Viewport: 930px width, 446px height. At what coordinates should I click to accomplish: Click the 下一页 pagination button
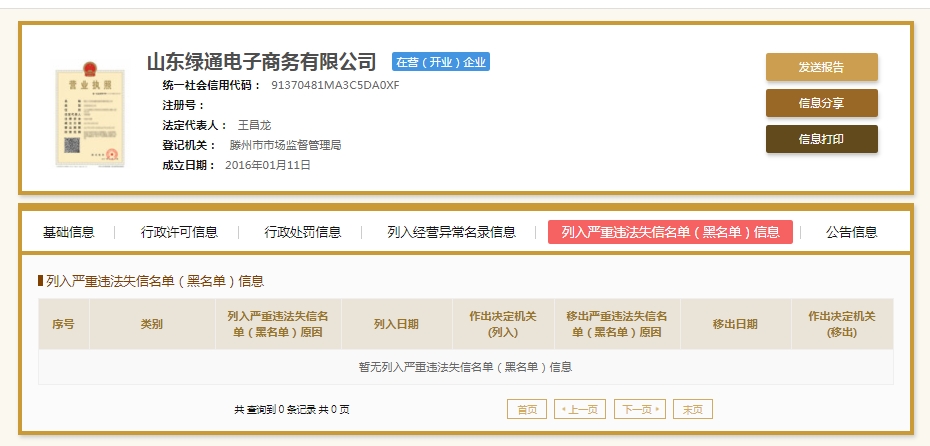640,409
